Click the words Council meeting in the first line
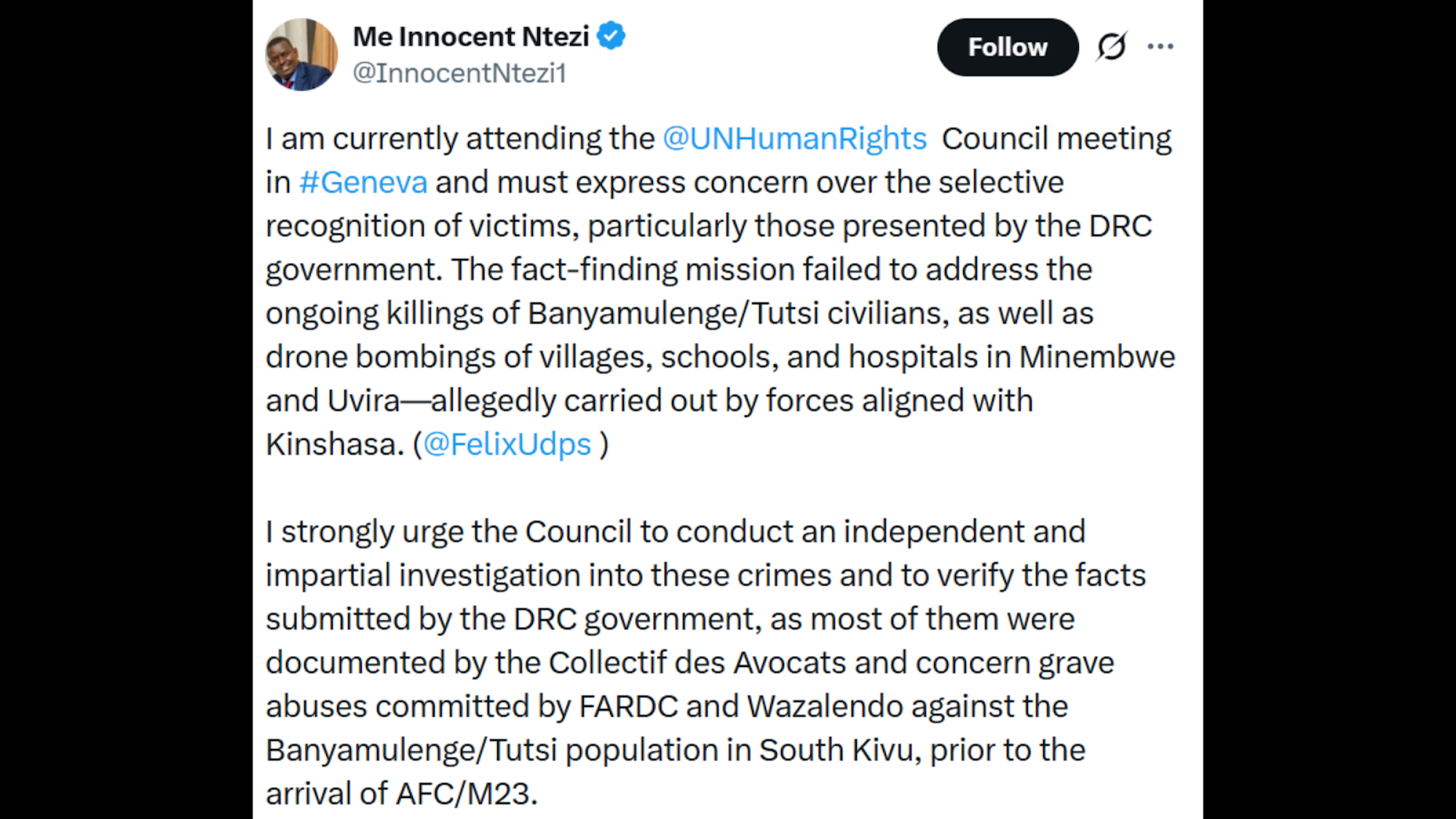The height and width of the screenshot is (819, 1456). pos(1056,138)
